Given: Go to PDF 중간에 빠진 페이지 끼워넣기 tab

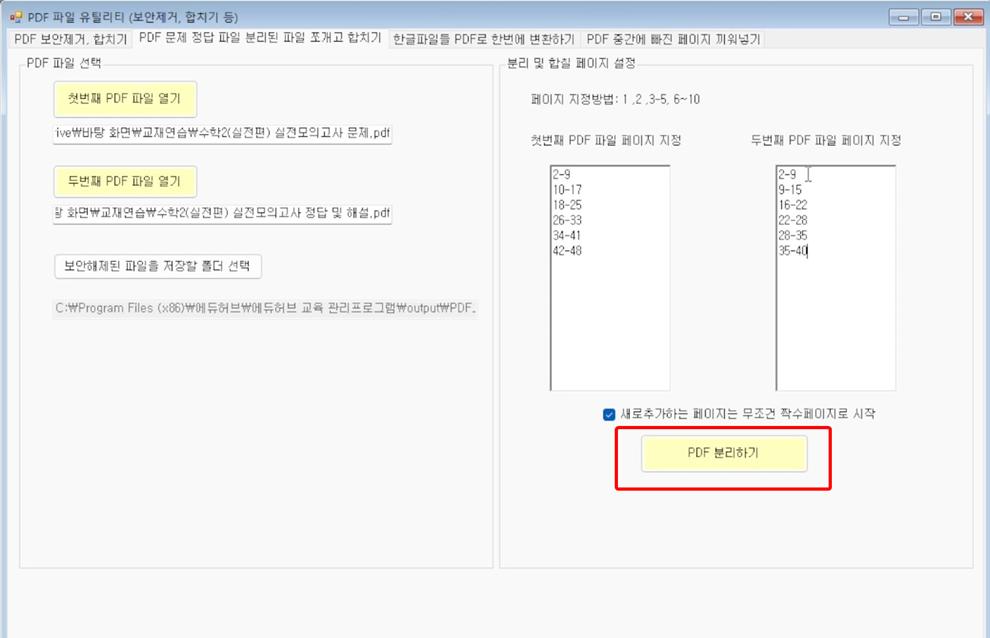Looking at the screenshot, I should [673, 39].
